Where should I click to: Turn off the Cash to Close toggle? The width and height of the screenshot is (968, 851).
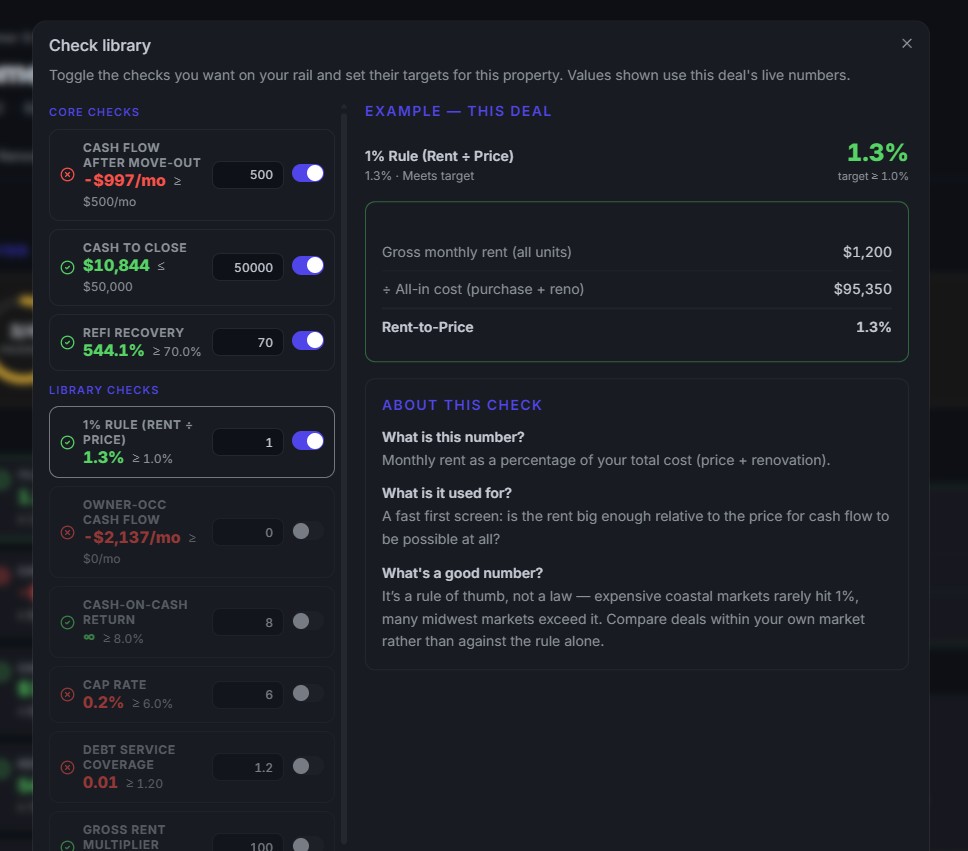tap(307, 266)
